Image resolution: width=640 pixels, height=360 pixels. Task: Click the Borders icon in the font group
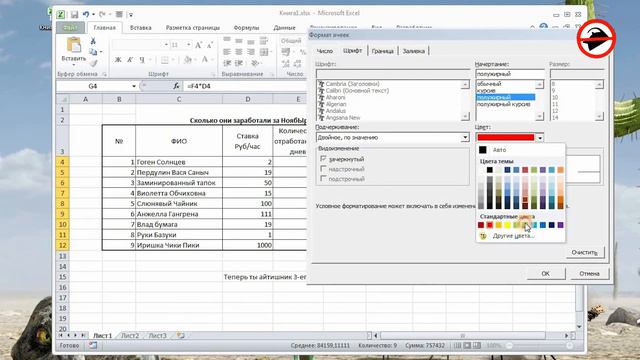click(164, 60)
